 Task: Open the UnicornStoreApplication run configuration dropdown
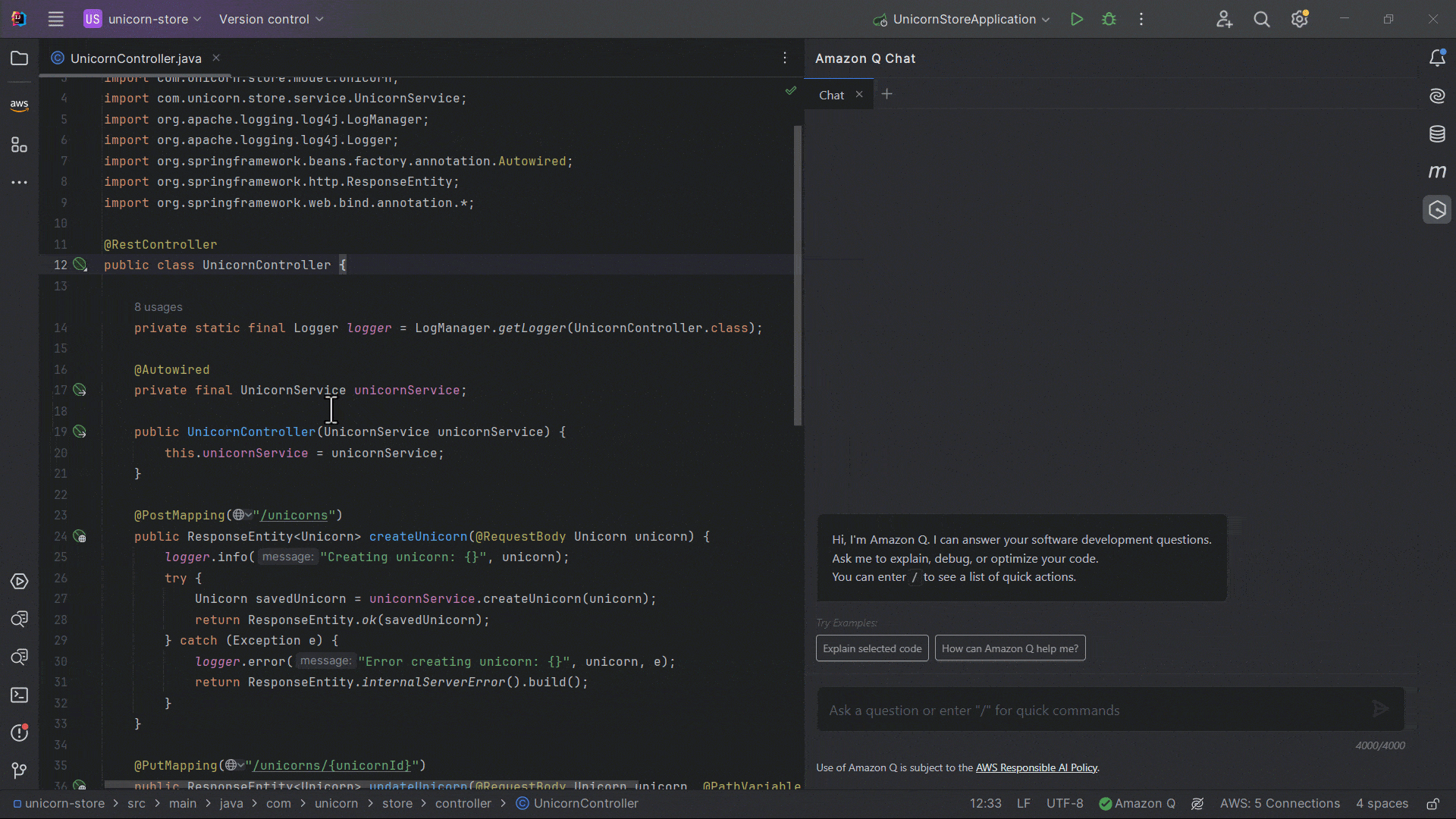coord(962,19)
